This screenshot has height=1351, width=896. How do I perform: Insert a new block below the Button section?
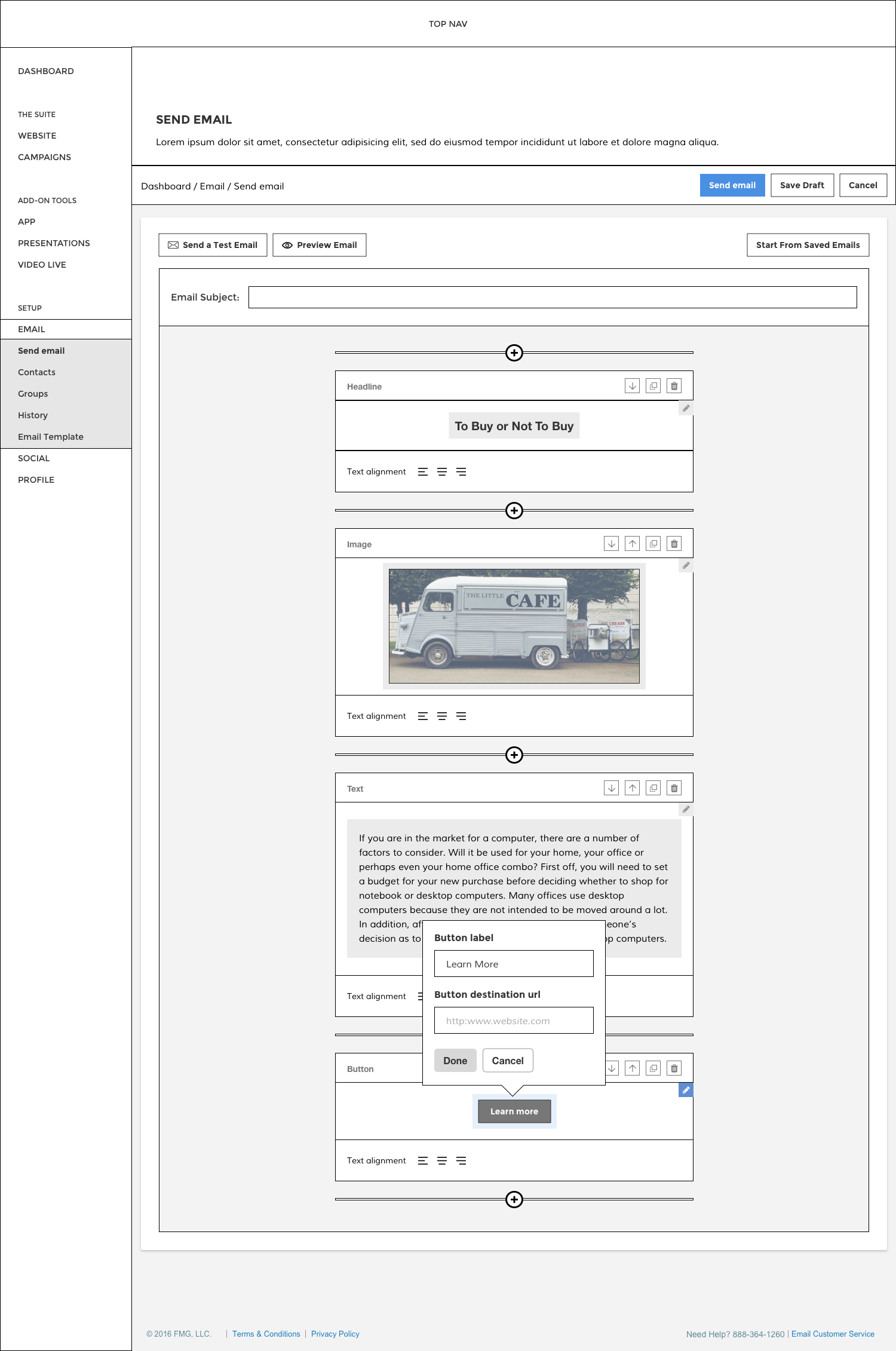coord(514,1199)
